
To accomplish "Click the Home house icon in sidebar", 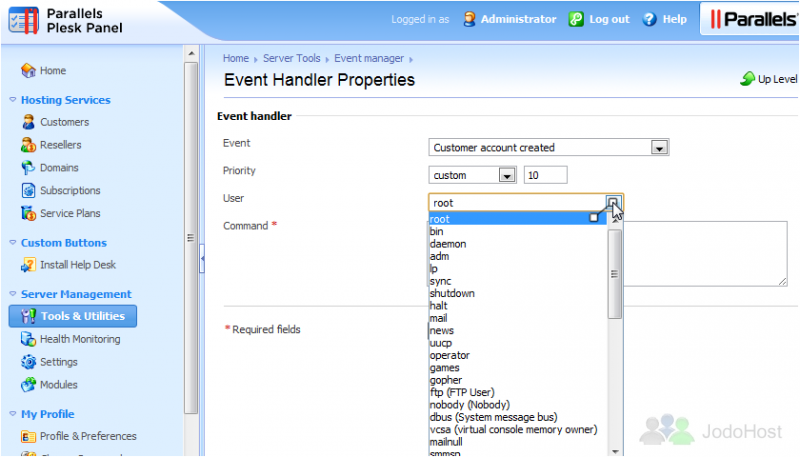I will pos(28,70).
